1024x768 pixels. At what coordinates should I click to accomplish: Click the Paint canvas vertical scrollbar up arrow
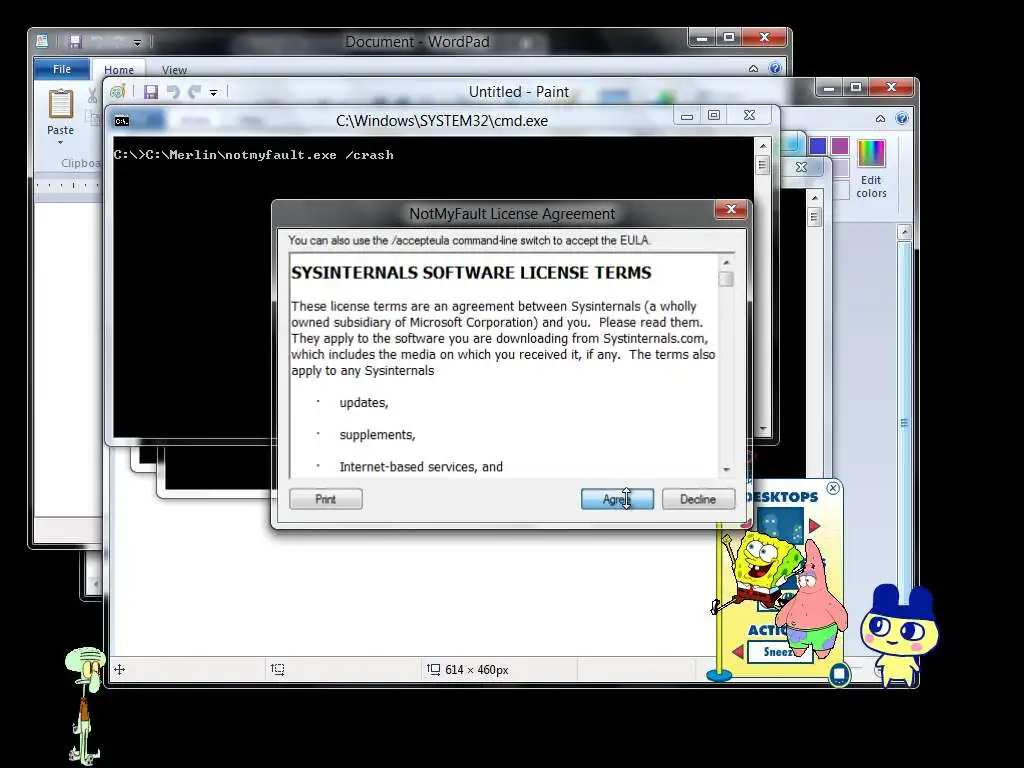click(904, 232)
